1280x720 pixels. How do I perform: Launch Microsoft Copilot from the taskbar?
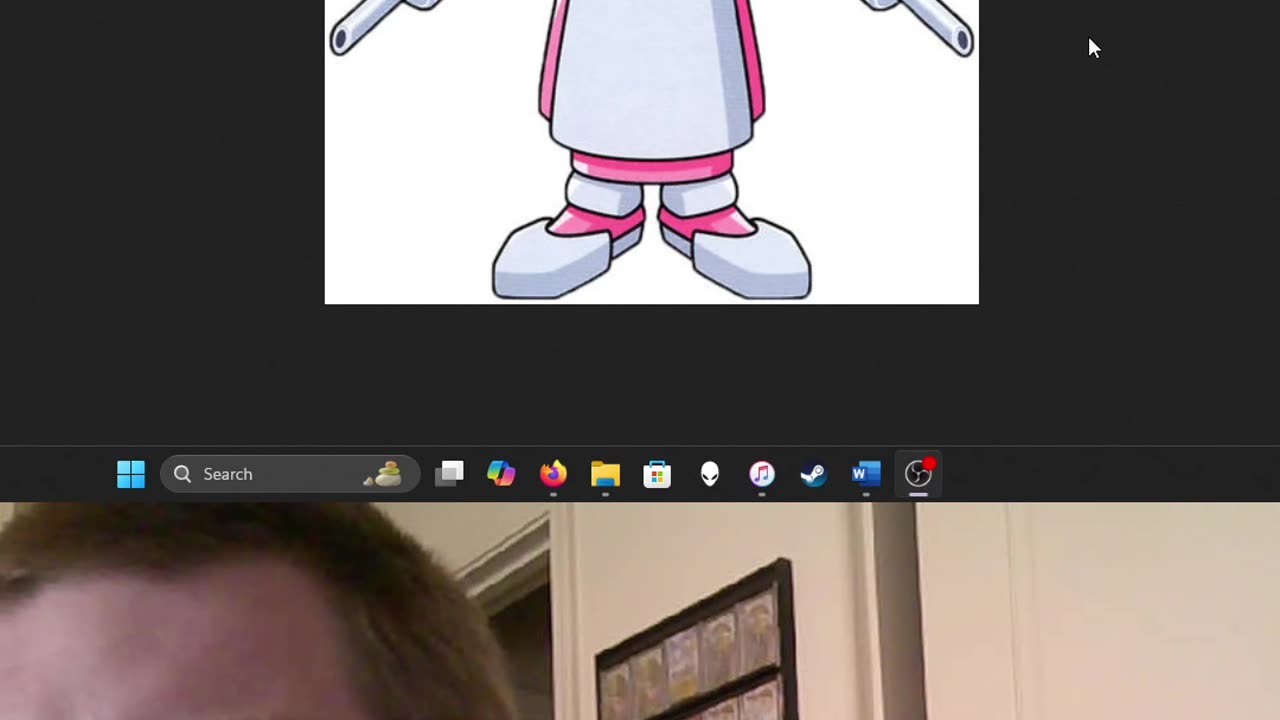pyautogui.click(x=501, y=474)
